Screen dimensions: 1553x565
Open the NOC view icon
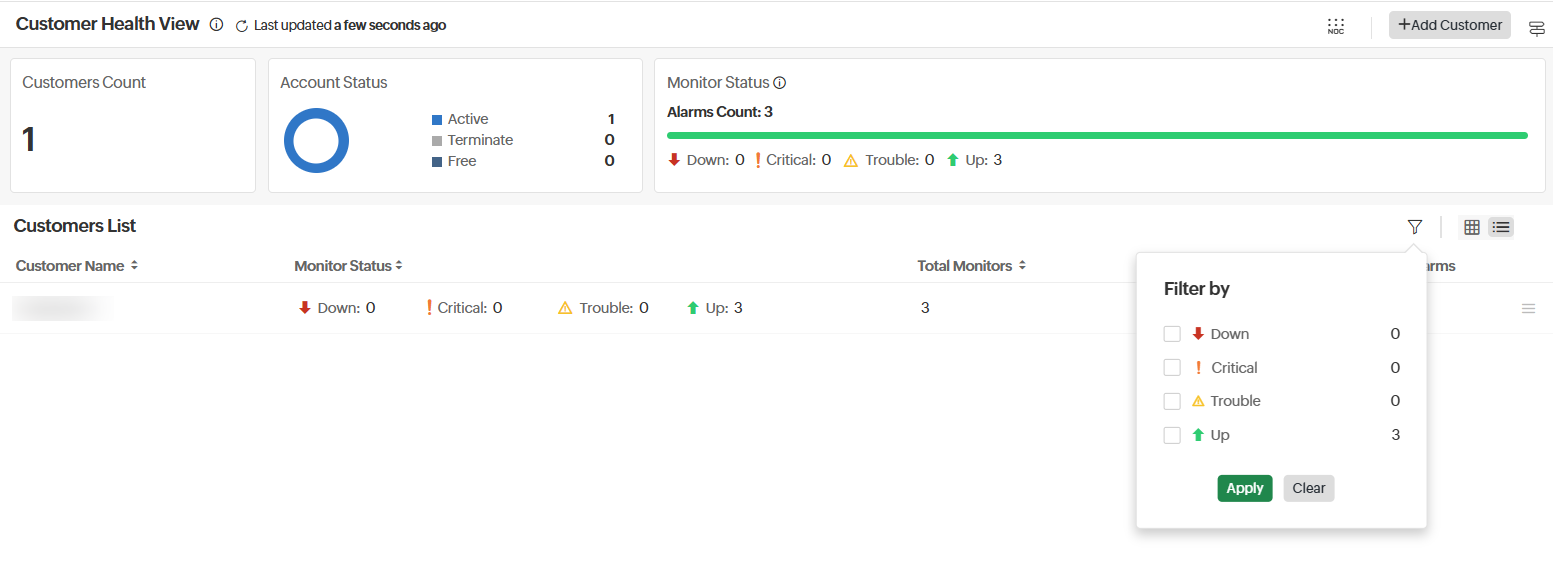tap(1335, 26)
